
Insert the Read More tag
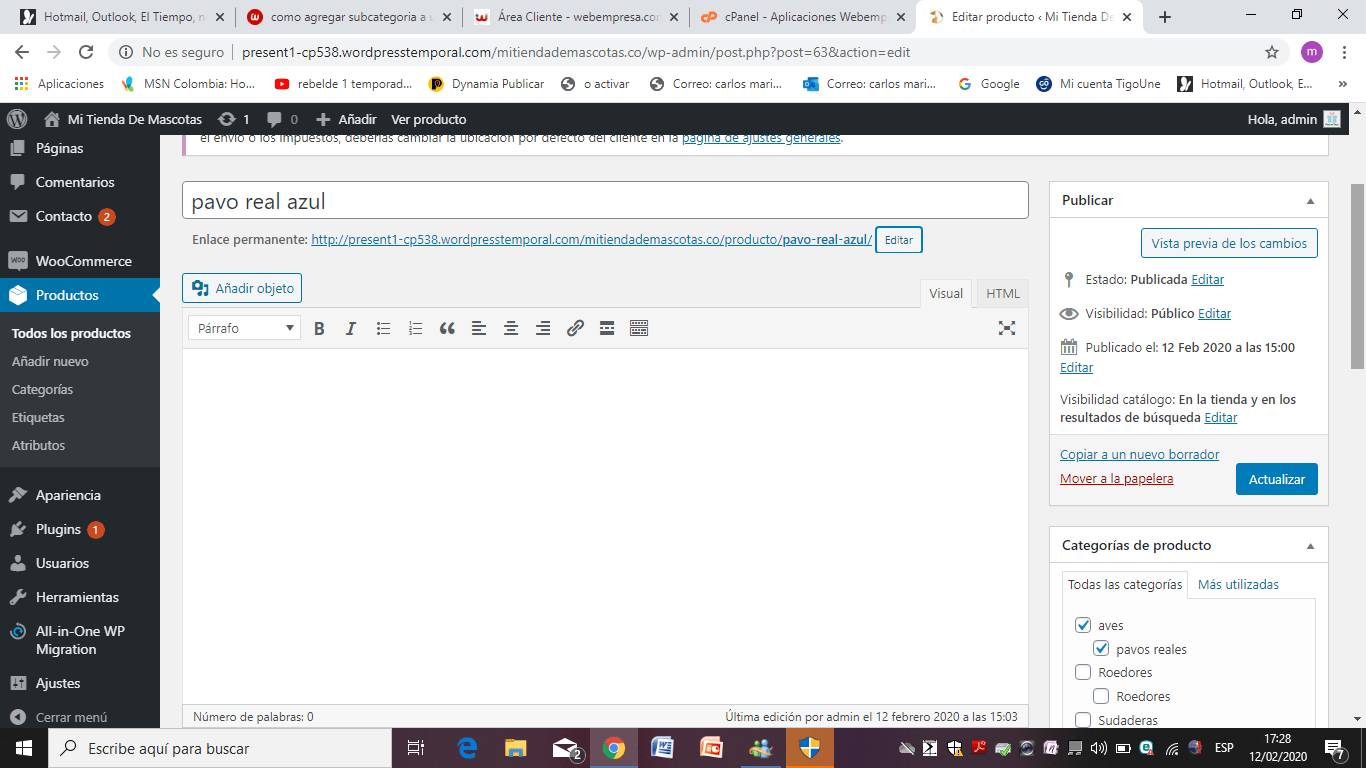607,328
